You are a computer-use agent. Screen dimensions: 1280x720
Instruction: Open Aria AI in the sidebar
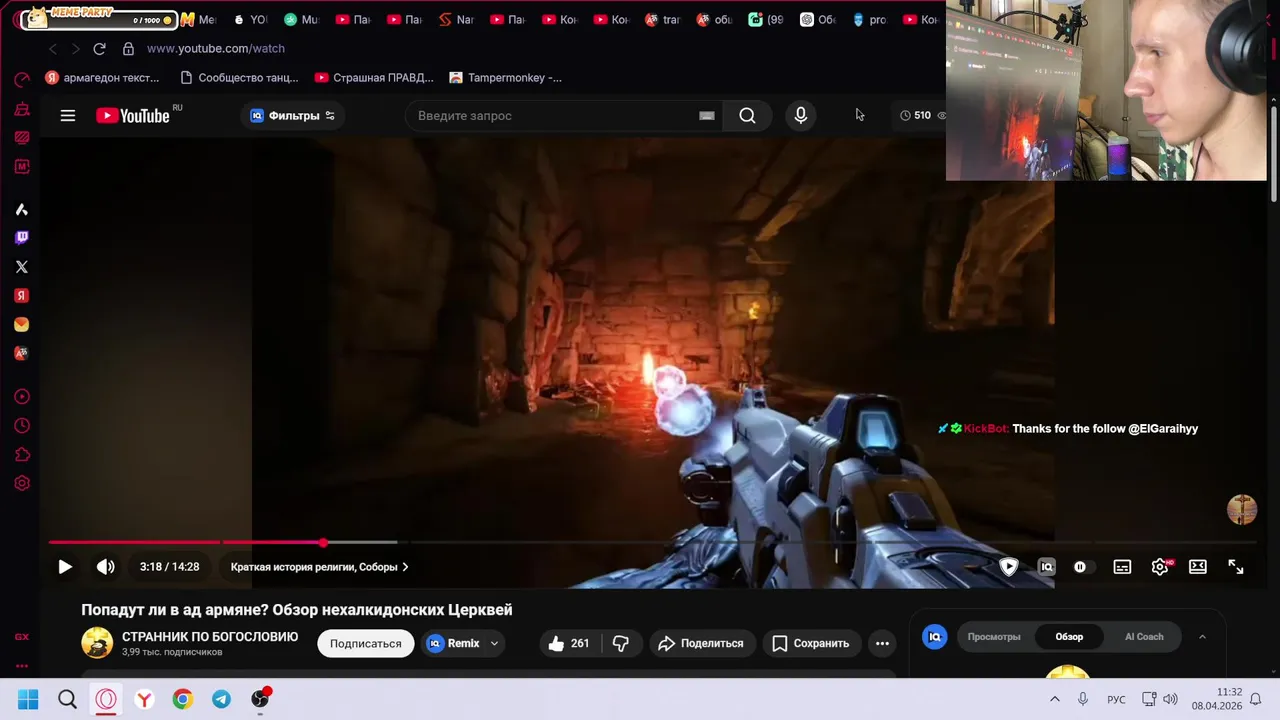22,209
